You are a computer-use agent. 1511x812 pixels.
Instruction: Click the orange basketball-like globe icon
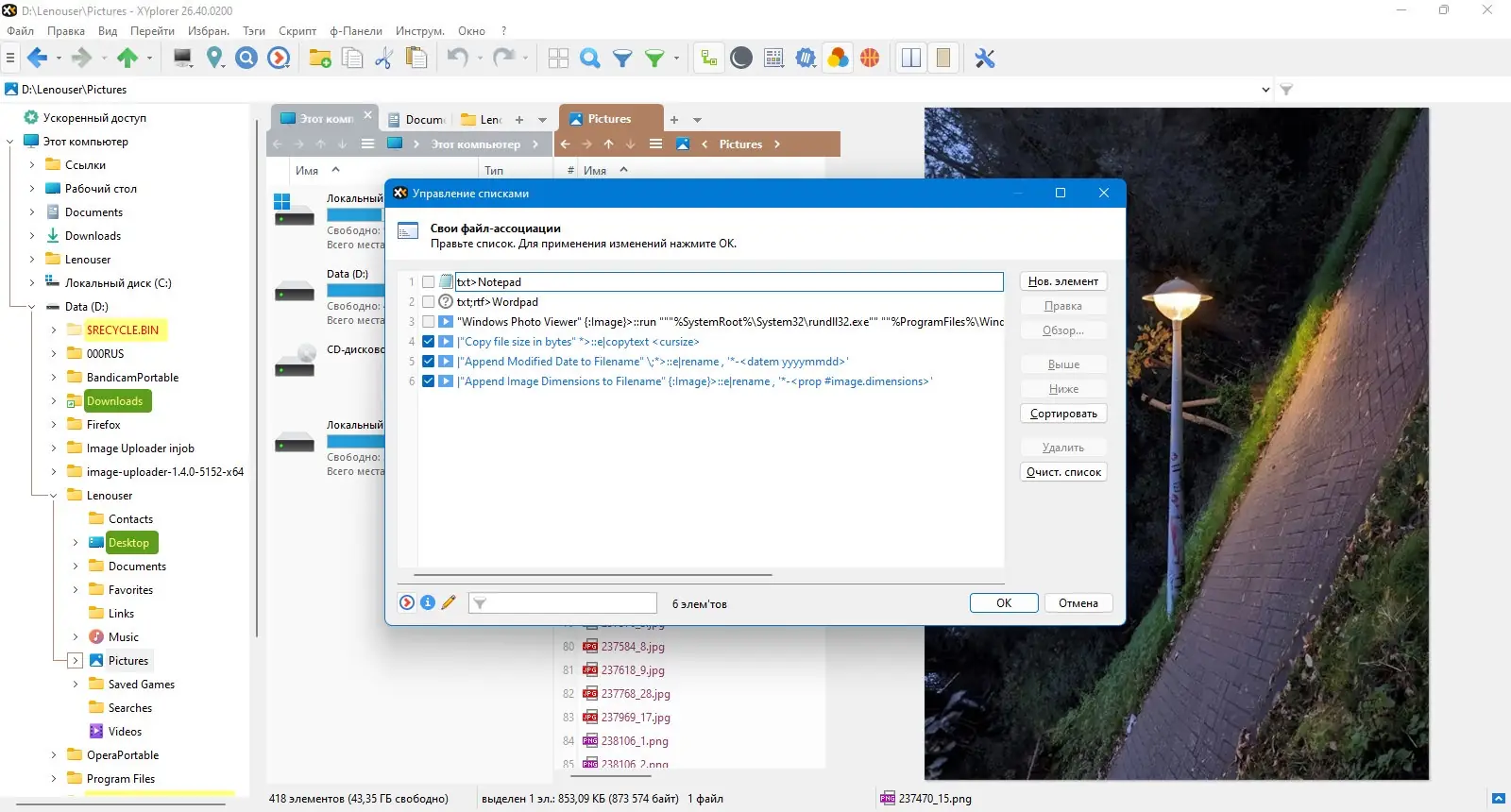pyautogui.click(x=870, y=59)
